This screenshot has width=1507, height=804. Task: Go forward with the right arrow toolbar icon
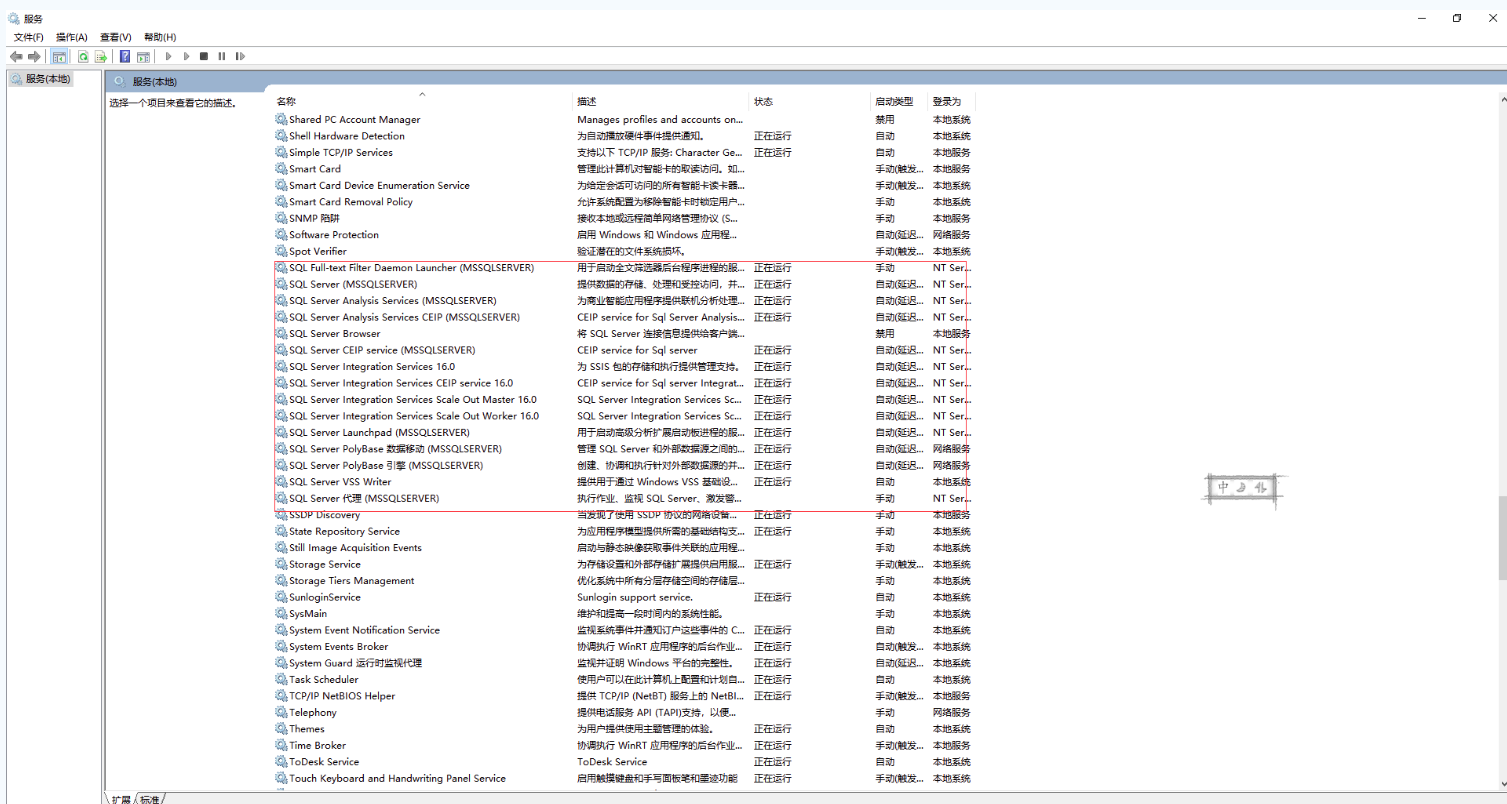[x=34, y=57]
